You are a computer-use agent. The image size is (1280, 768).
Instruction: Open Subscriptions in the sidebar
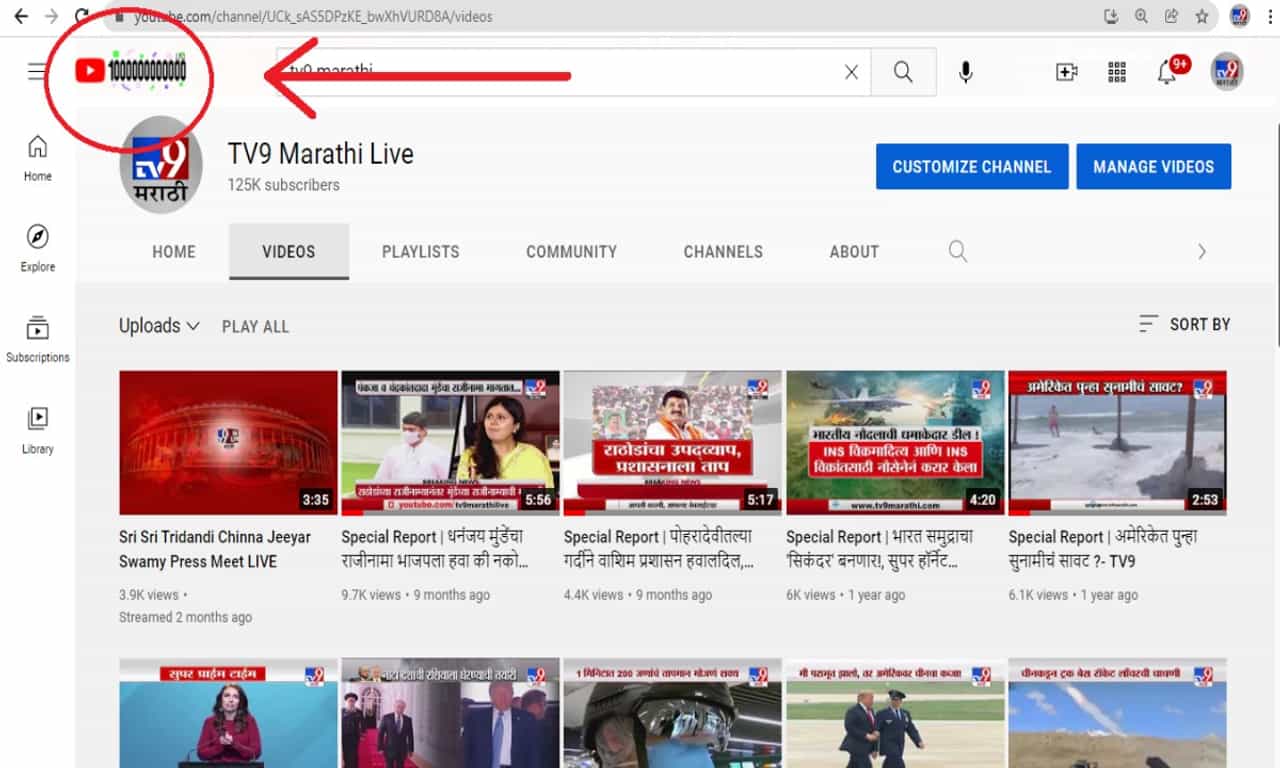pos(38,339)
